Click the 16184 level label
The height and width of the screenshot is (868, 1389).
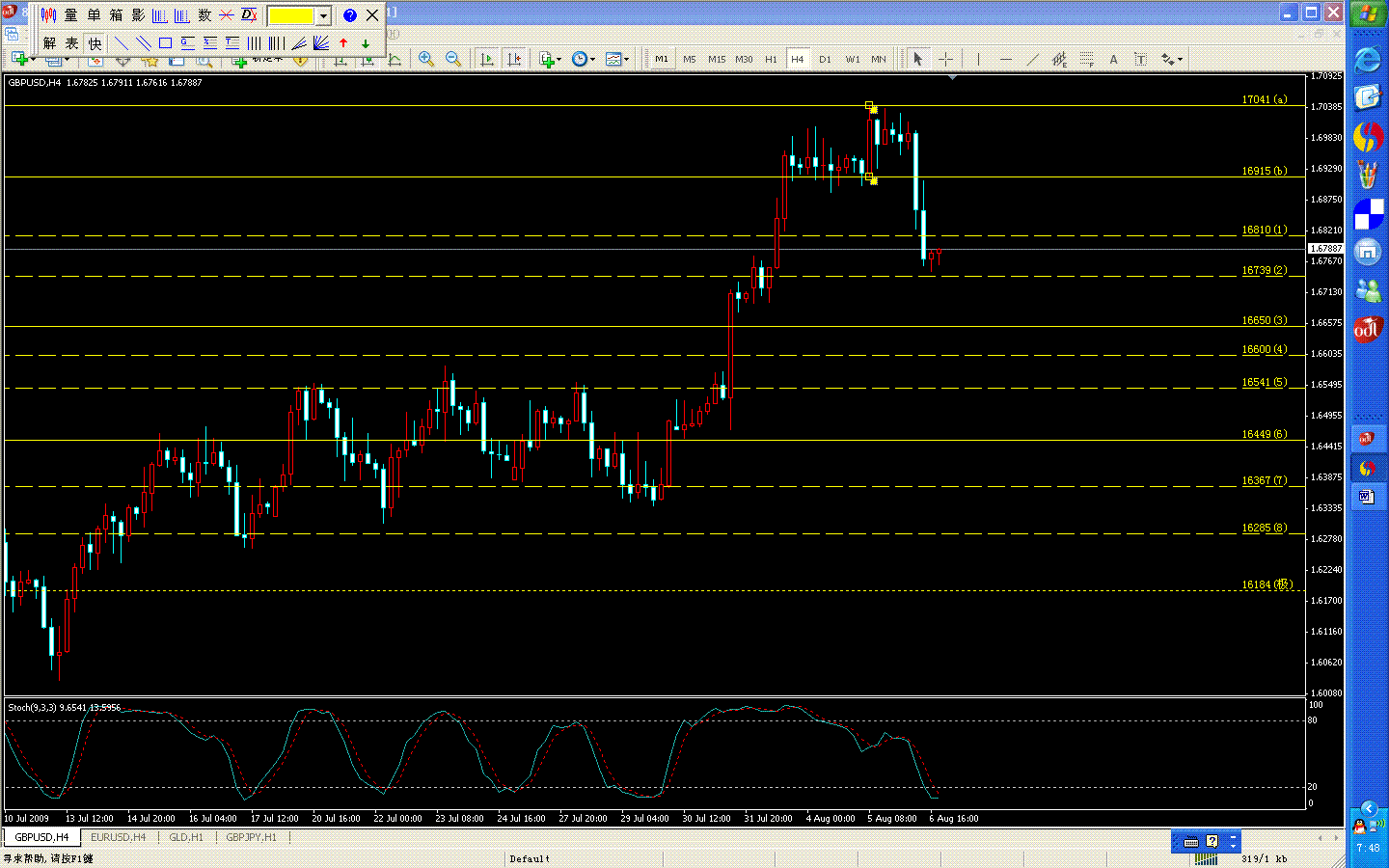tap(1266, 584)
